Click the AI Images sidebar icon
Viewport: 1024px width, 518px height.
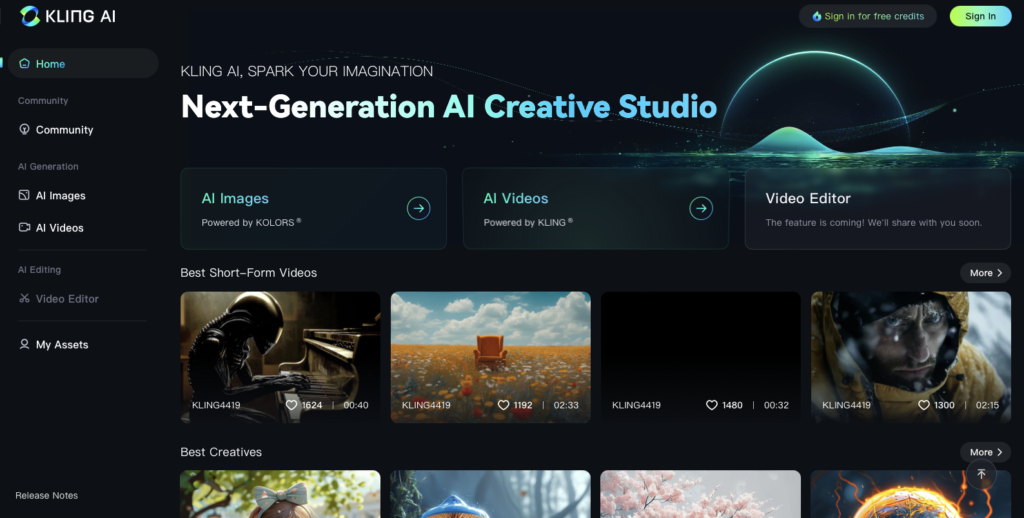coord(24,195)
